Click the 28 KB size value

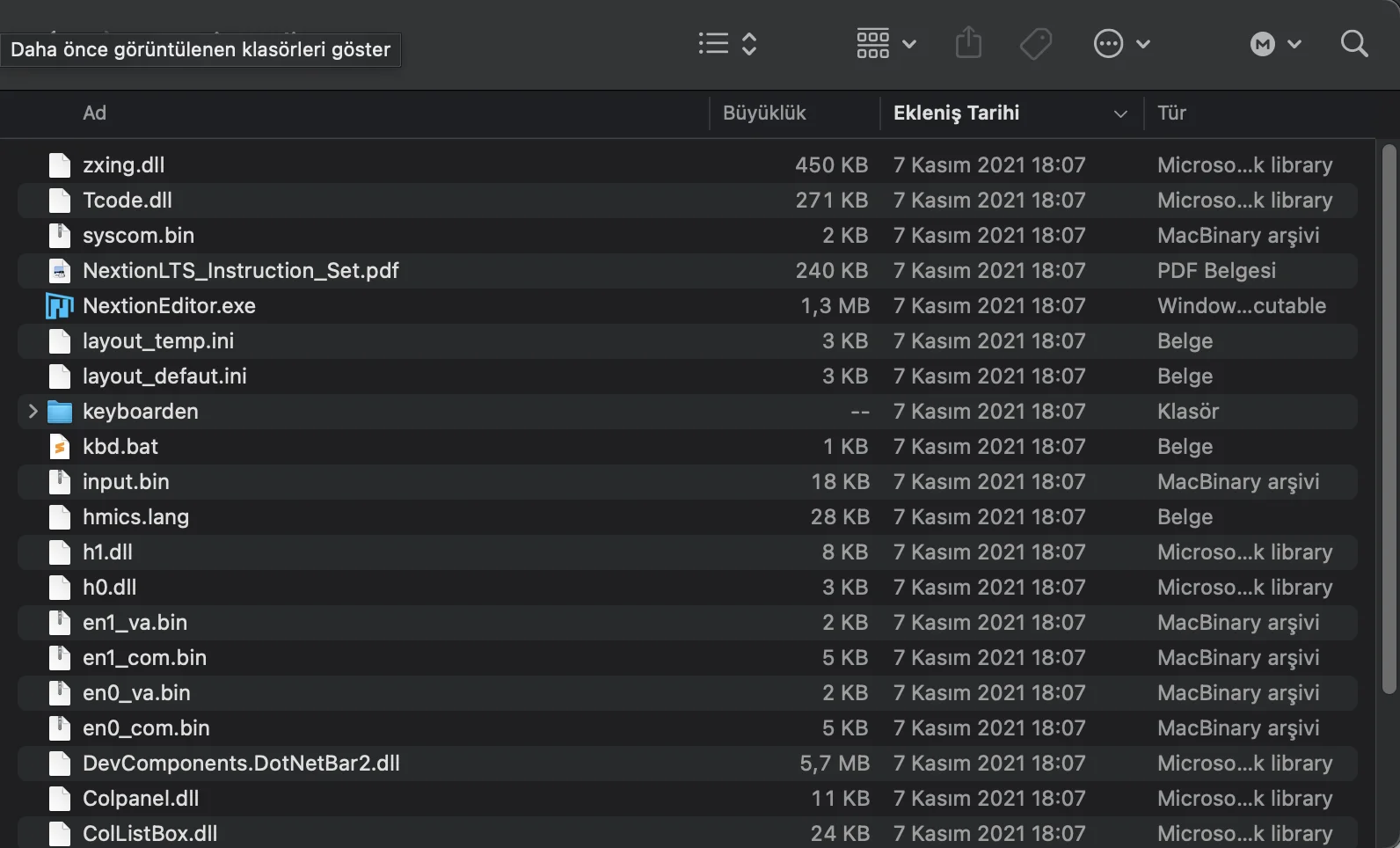pyautogui.click(x=839, y=516)
